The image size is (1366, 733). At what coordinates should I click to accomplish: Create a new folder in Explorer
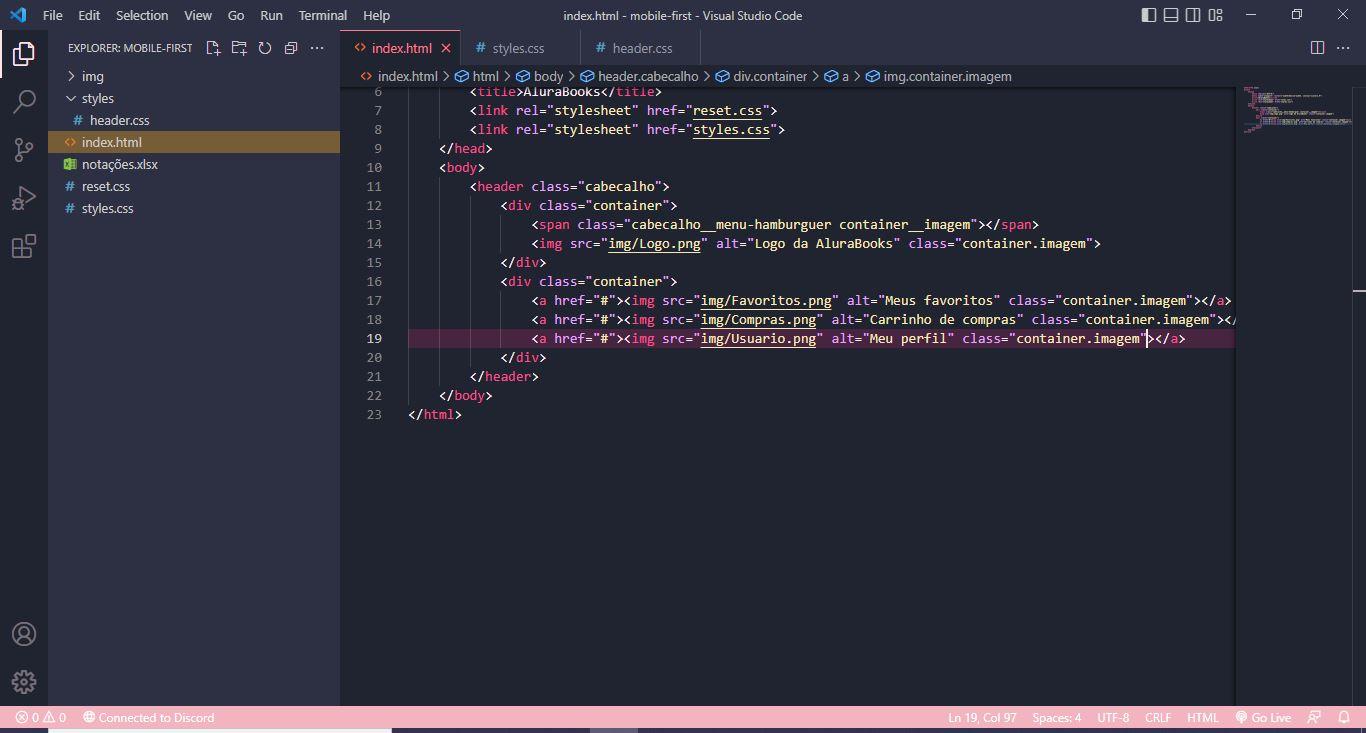click(239, 48)
